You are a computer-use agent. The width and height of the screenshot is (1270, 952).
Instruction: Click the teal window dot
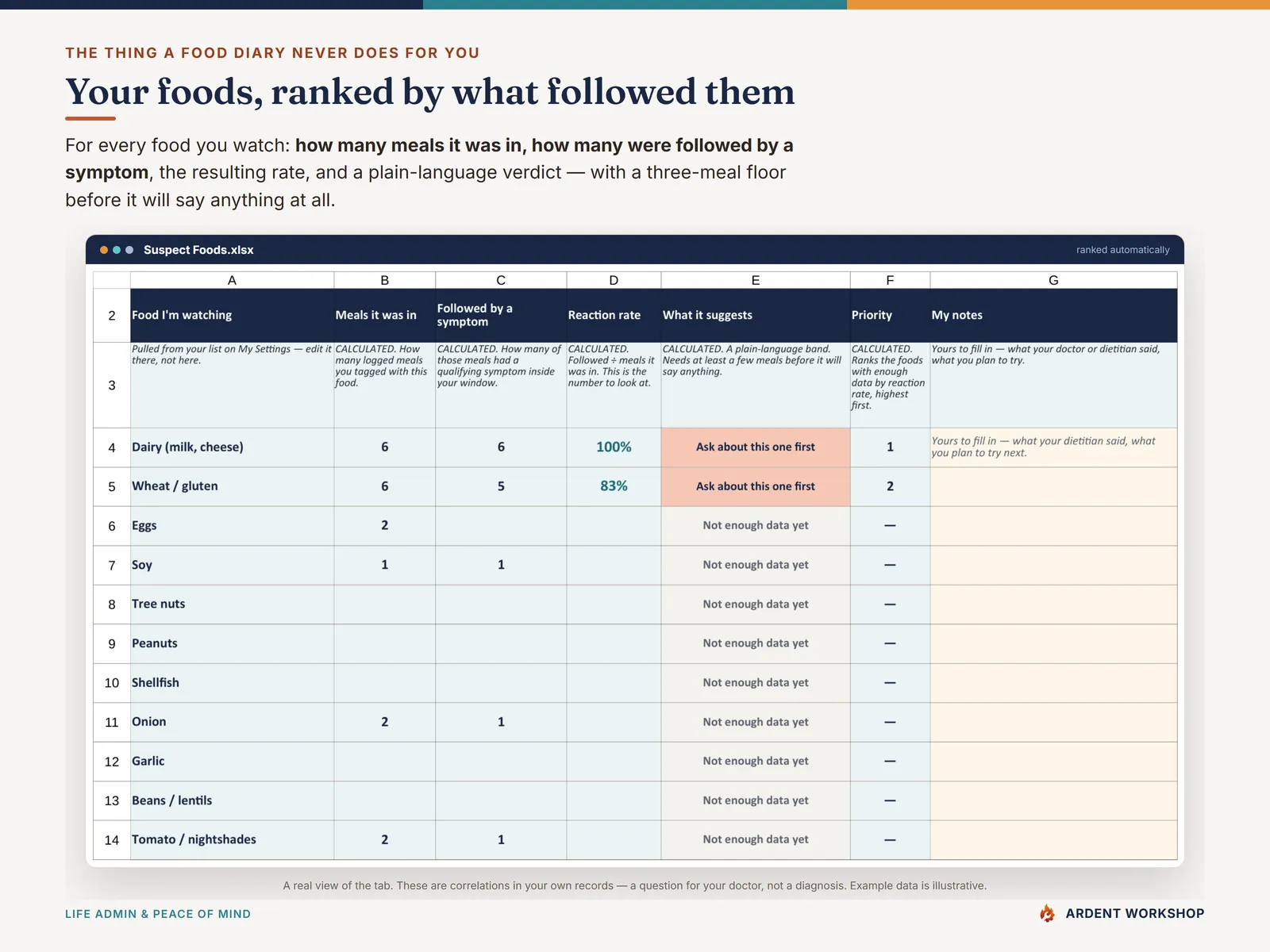click(117, 250)
